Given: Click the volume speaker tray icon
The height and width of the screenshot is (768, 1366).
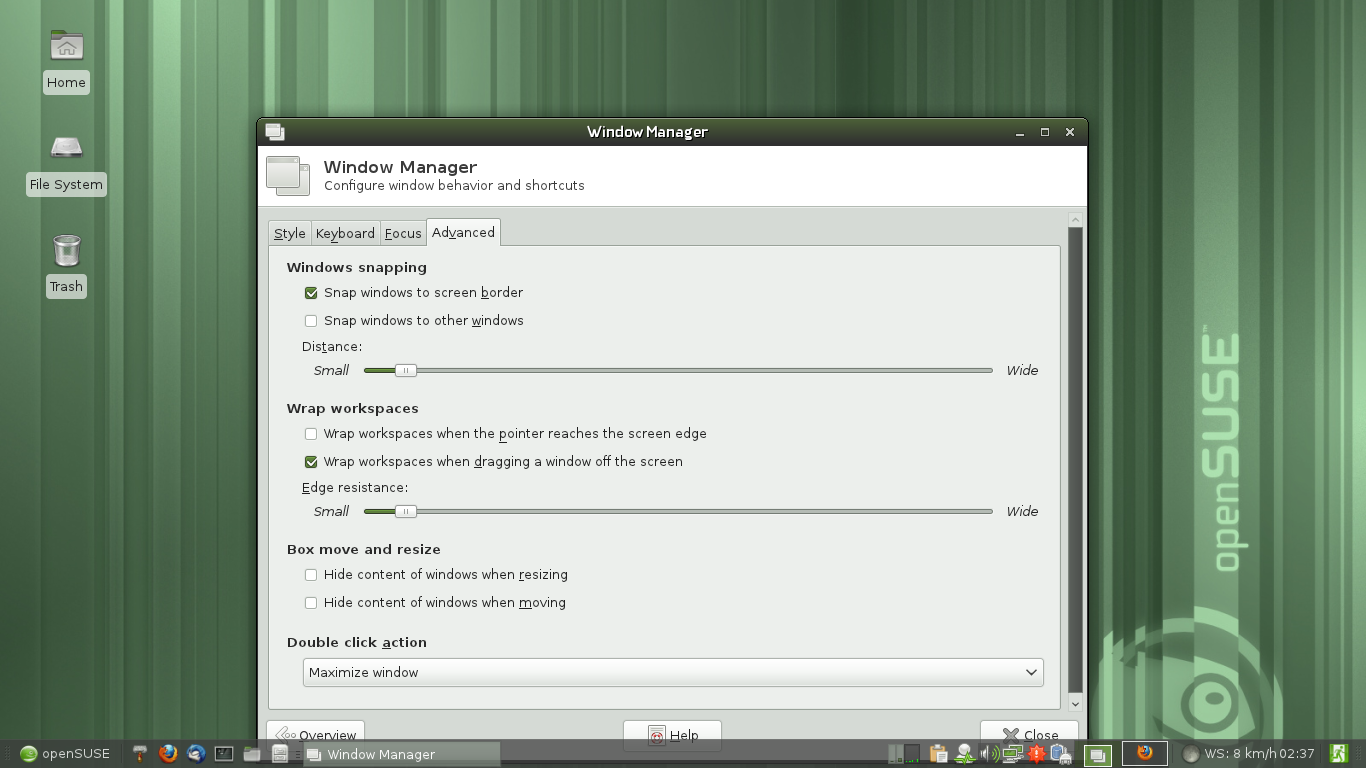Looking at the screenshot, I should tap(988, 754).
